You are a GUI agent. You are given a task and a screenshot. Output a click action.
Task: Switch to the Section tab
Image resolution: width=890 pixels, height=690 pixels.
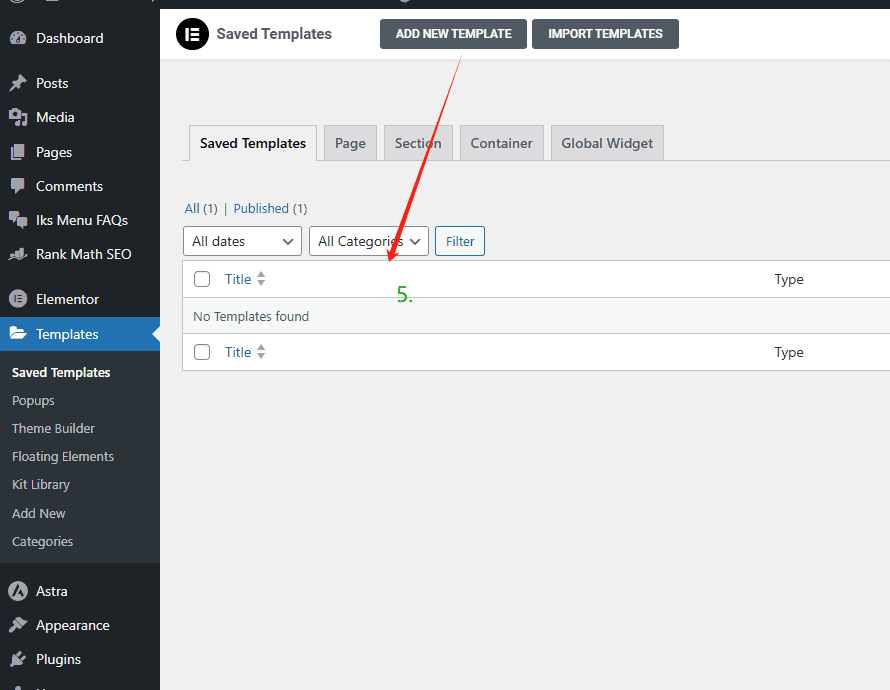click(418, 143)
